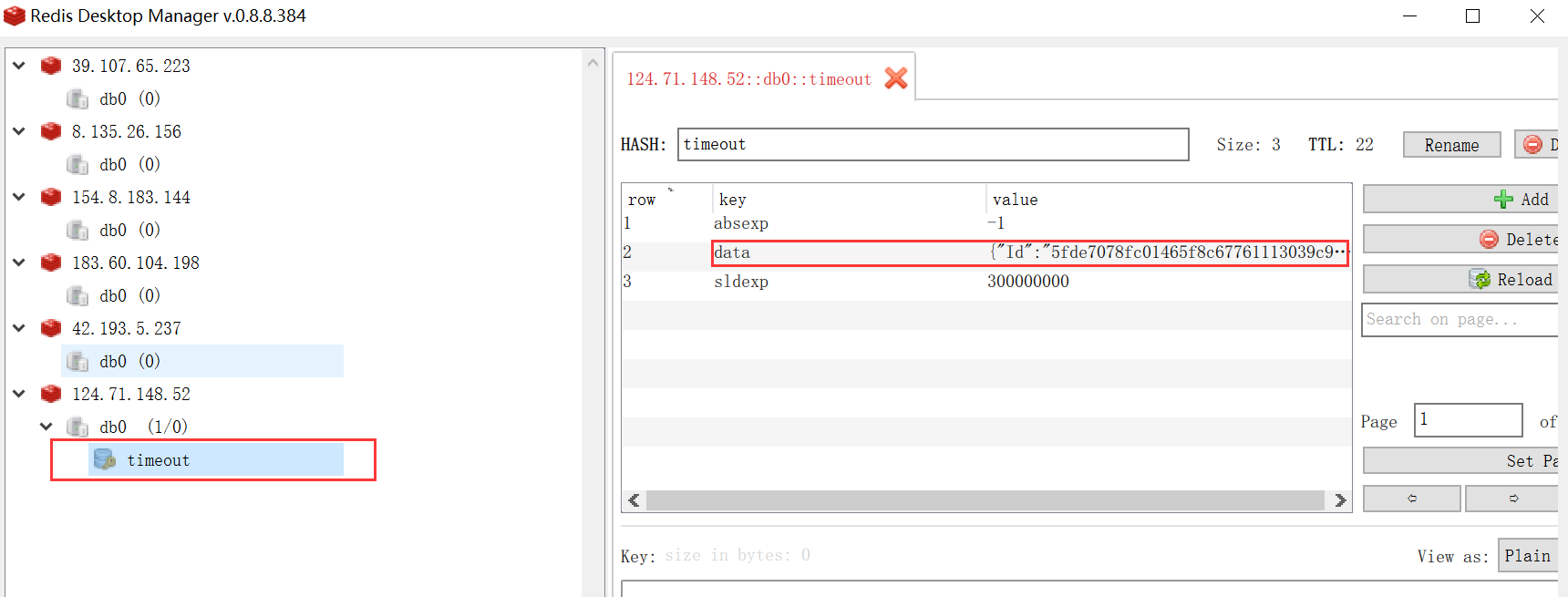Click the 39.107.65.223 server icon

coord(51,66)
